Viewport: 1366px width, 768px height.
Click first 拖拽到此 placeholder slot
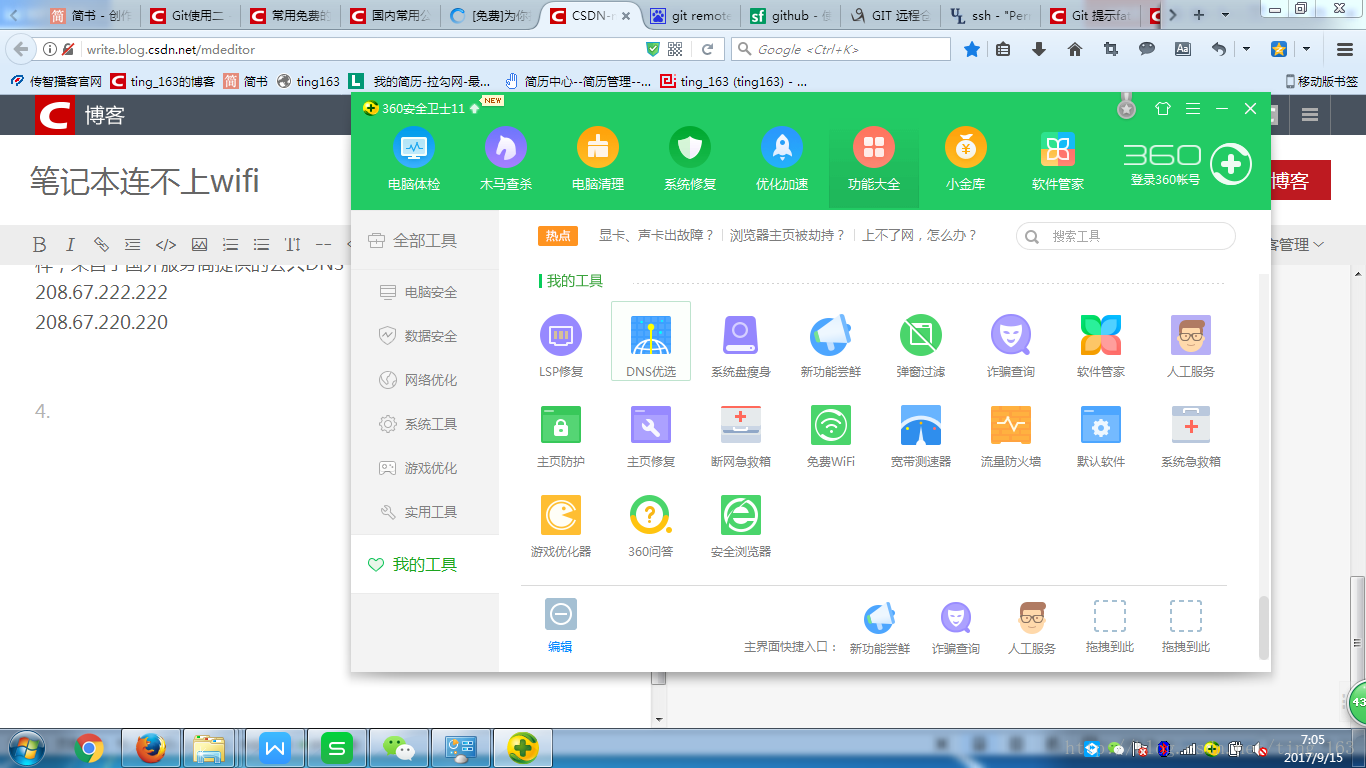coord(1110,628)
